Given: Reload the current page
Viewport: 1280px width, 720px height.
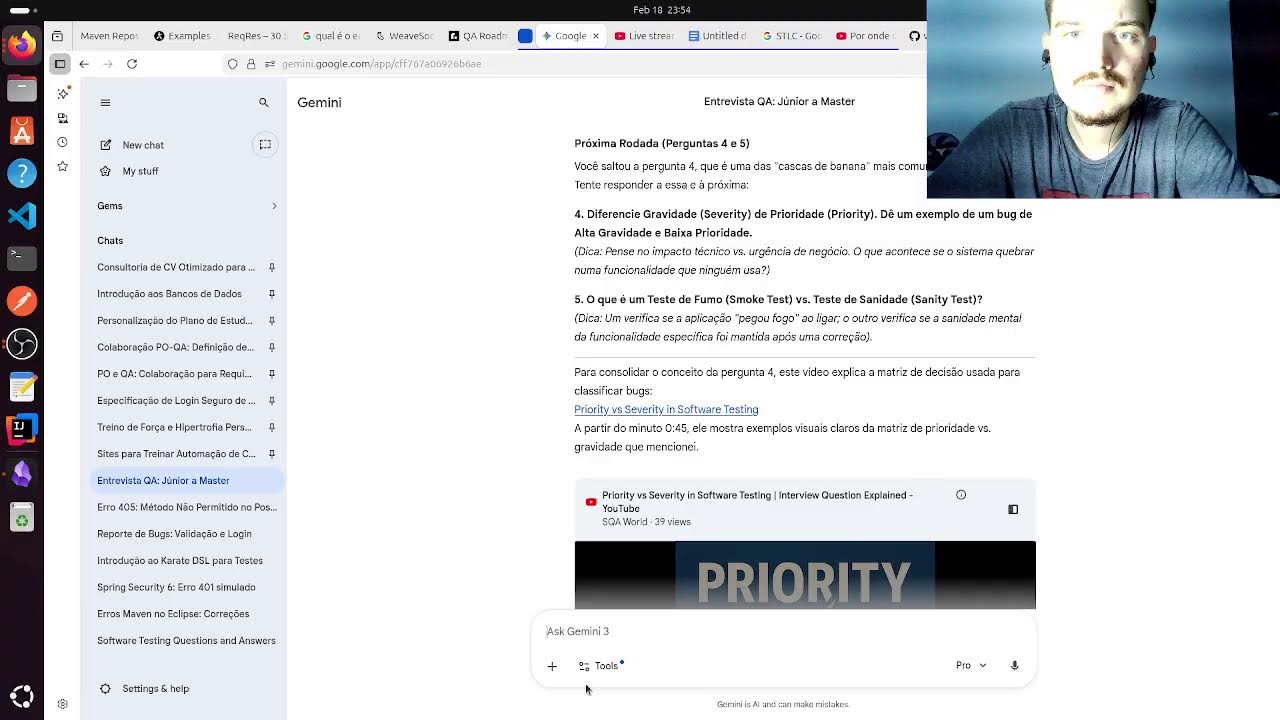Looking at the screenshot, I should (132, 63).
